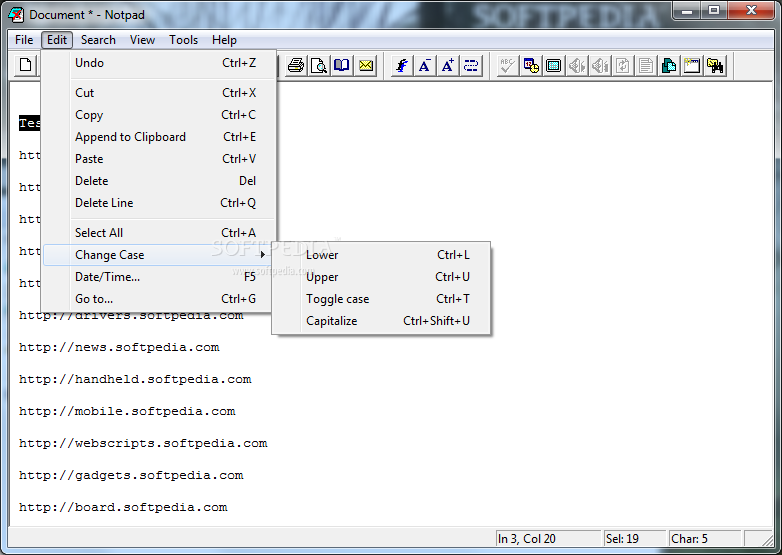This screenshot has height=555, width=782.
Task: Choose Date/Time... menu entry
Action: pyautogui.click(x=159, y=277)
